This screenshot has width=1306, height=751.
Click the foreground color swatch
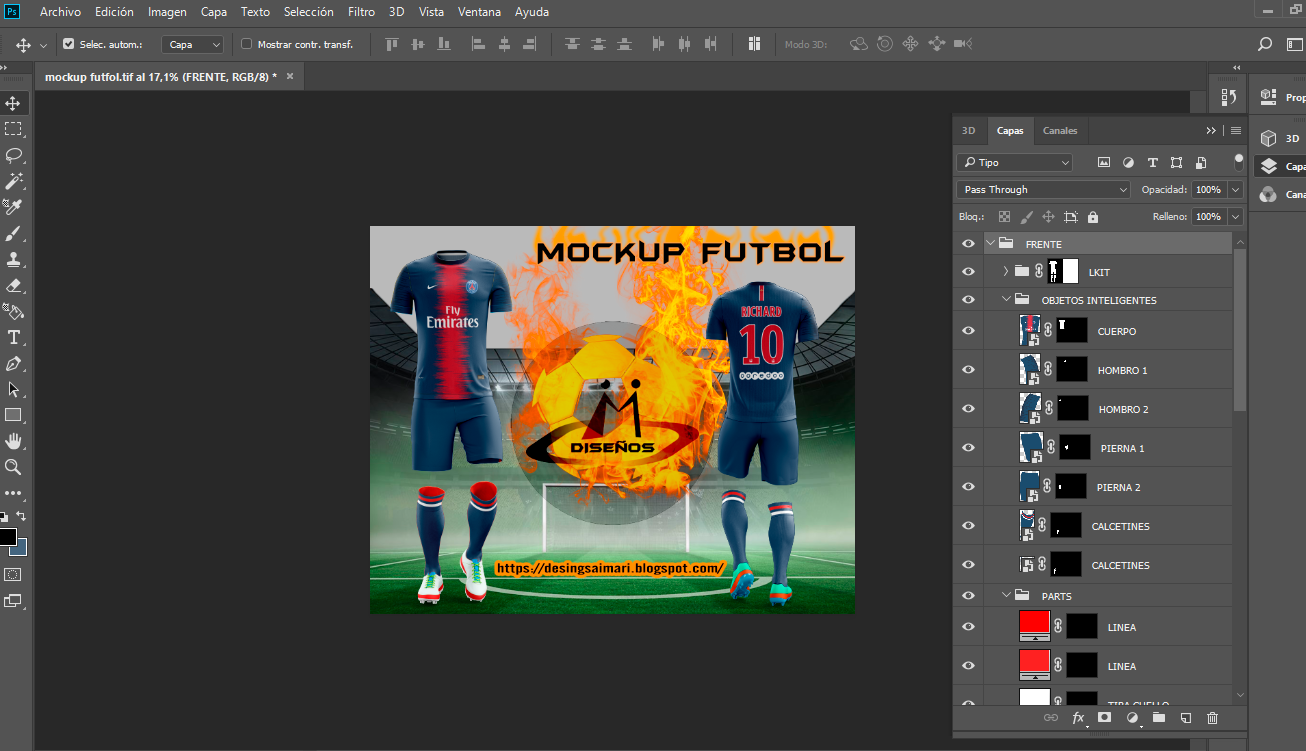point(7,537)
